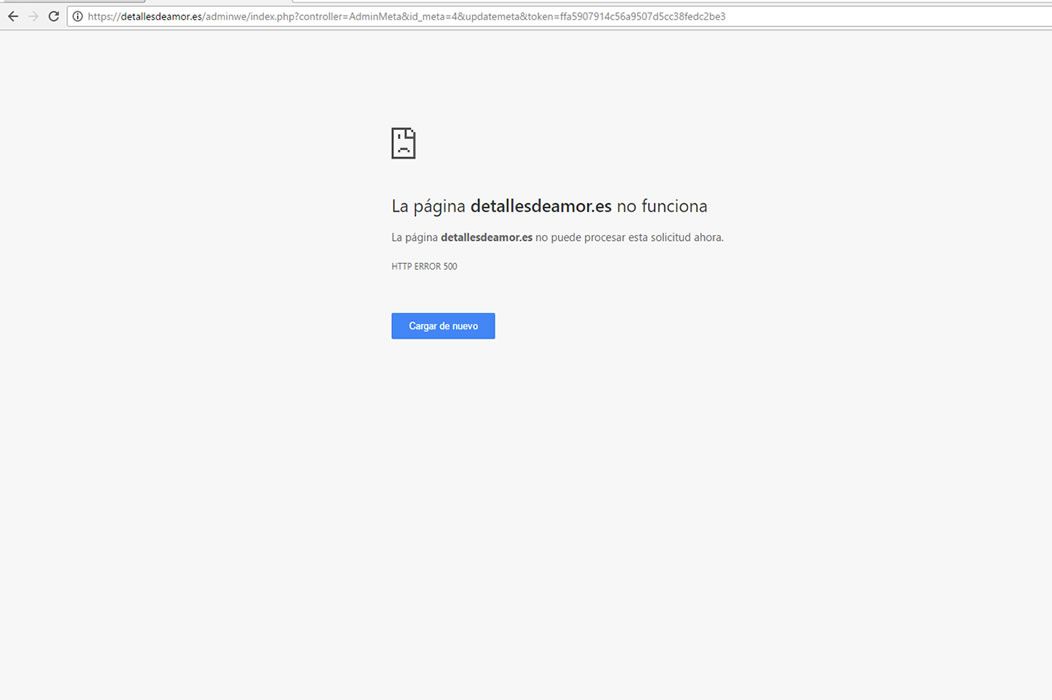Go back to the previous page
Viewport: 1052px width, 700px height.
pos(13,16)
